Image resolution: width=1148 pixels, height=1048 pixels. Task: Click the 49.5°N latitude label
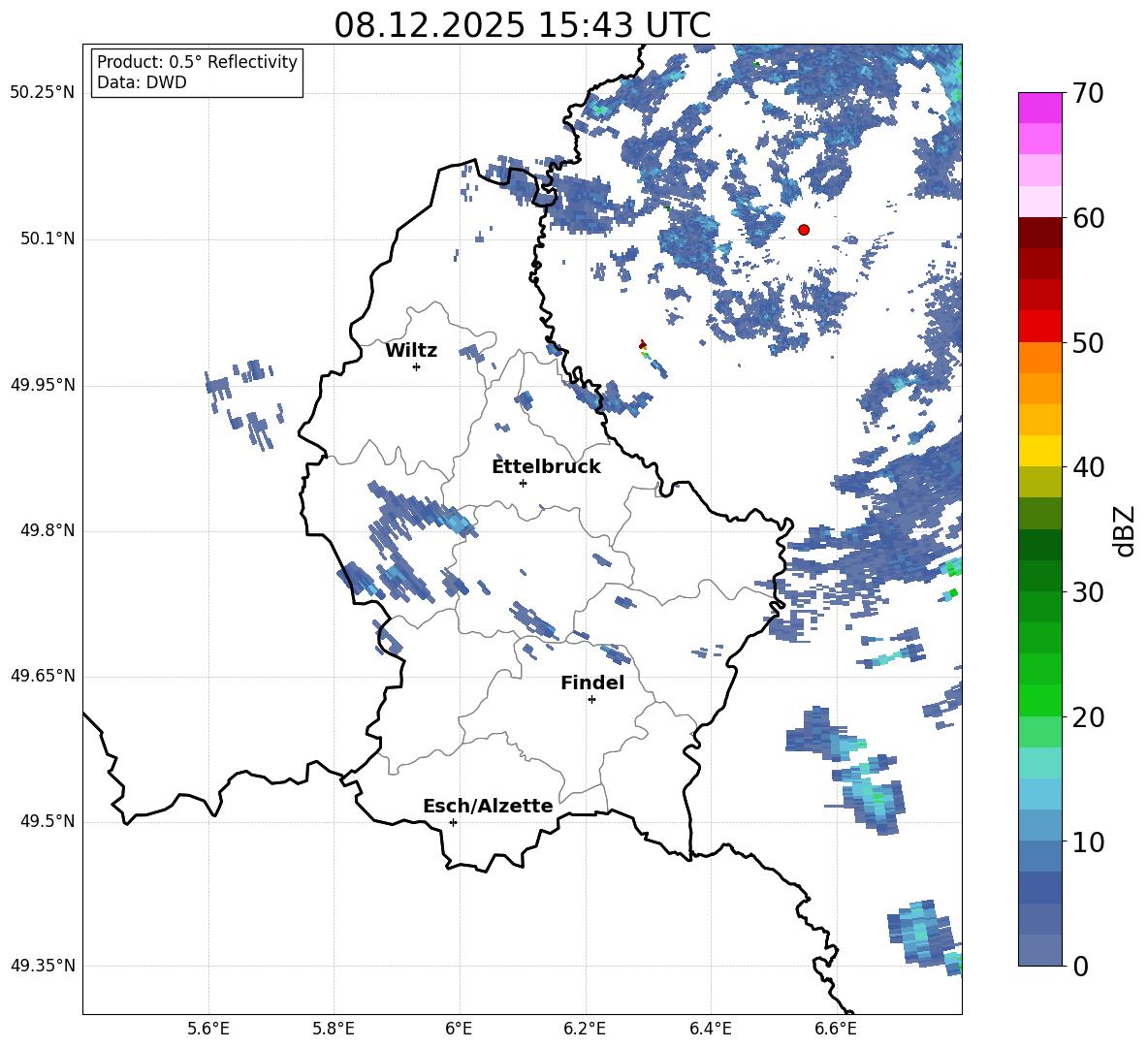[x=48, y=821]
